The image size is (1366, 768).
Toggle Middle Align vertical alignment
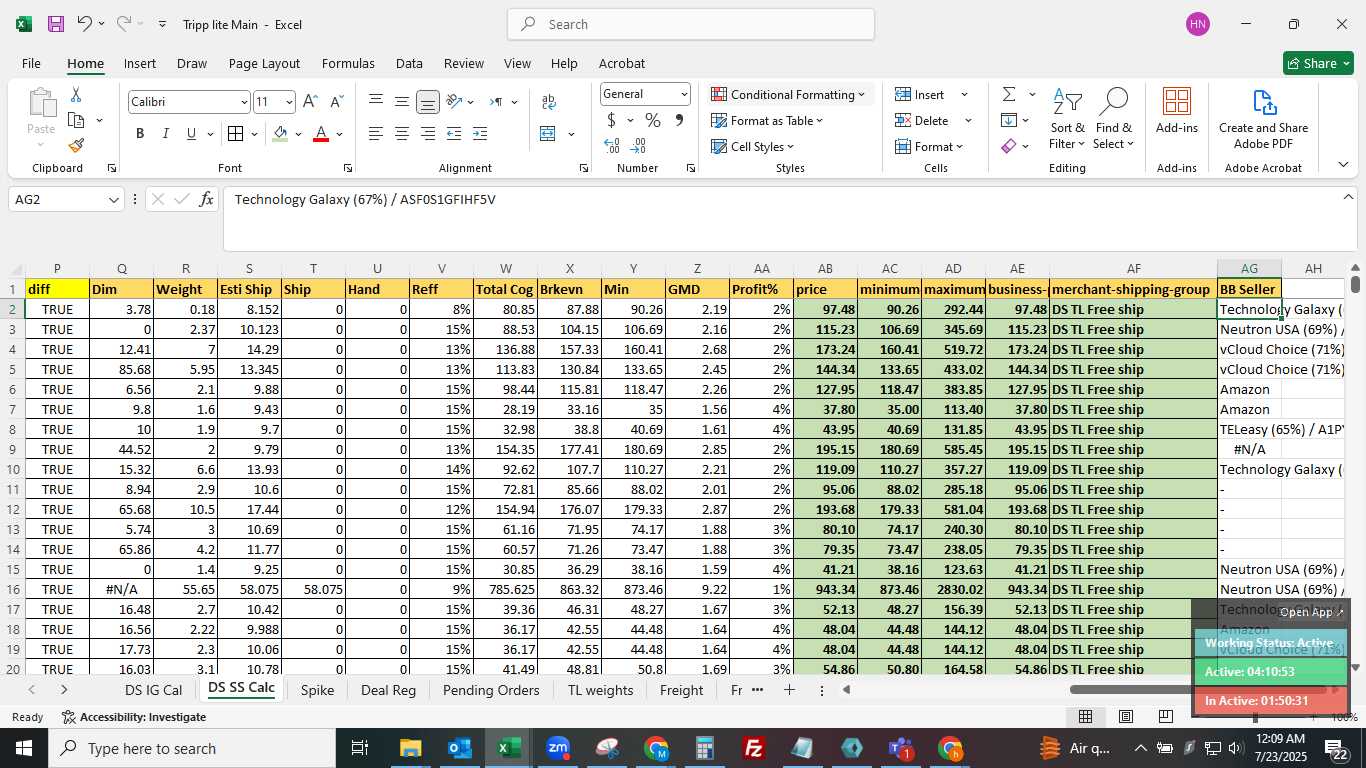[402, 101]
